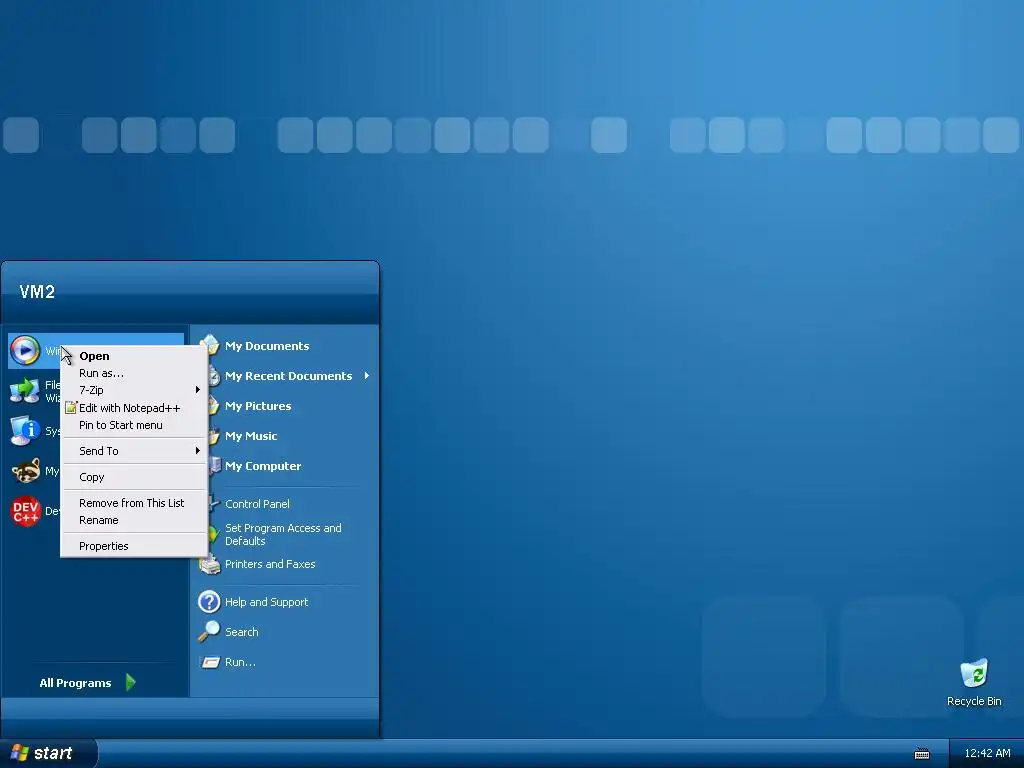Select Pin to Start menu
Viewport: 1024px width, 768px height.
[x=134, y=425]
